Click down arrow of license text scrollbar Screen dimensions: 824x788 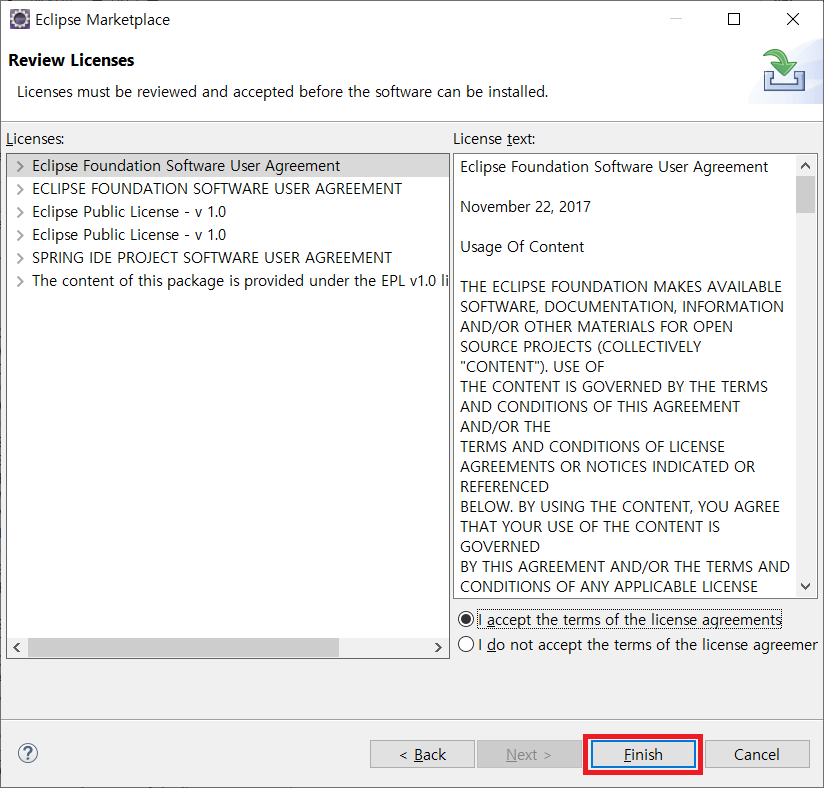(x=805, y=586)
